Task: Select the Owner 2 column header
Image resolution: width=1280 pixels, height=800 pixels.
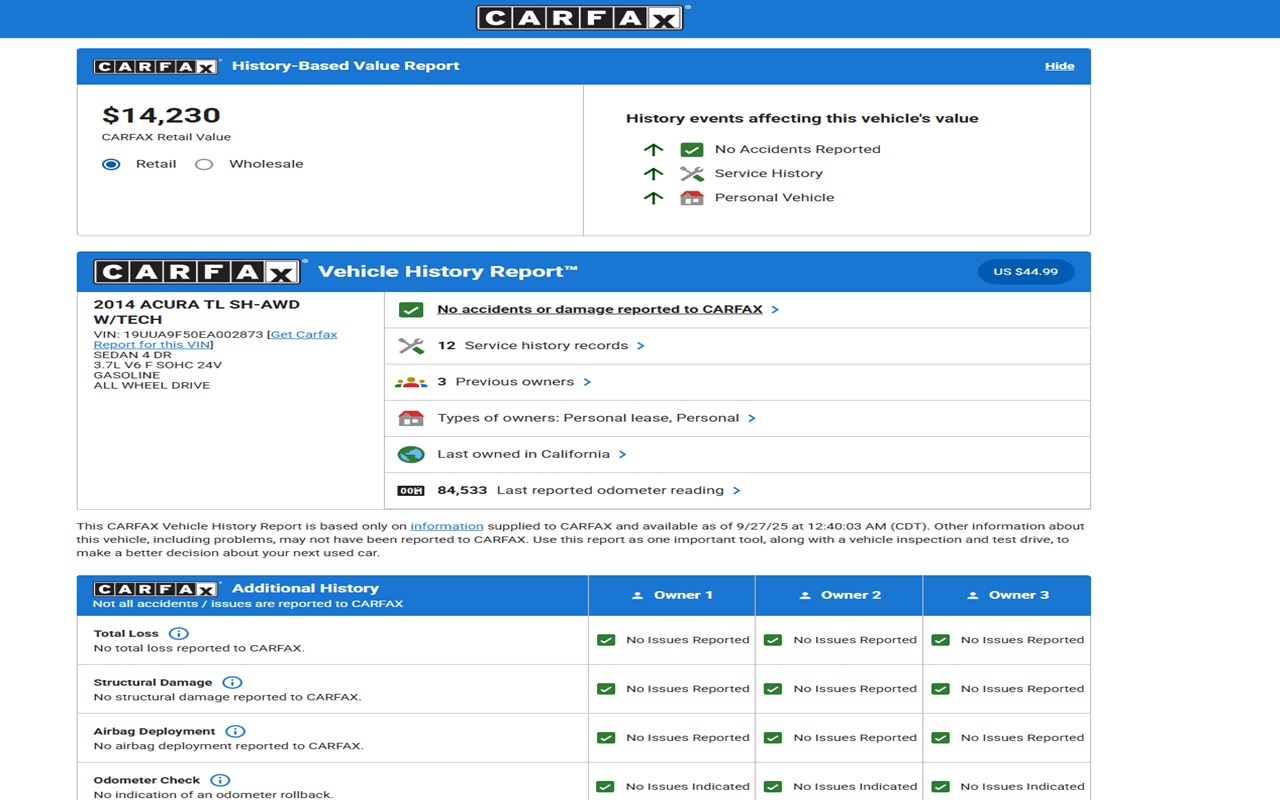Action: [x=839, y=595]
